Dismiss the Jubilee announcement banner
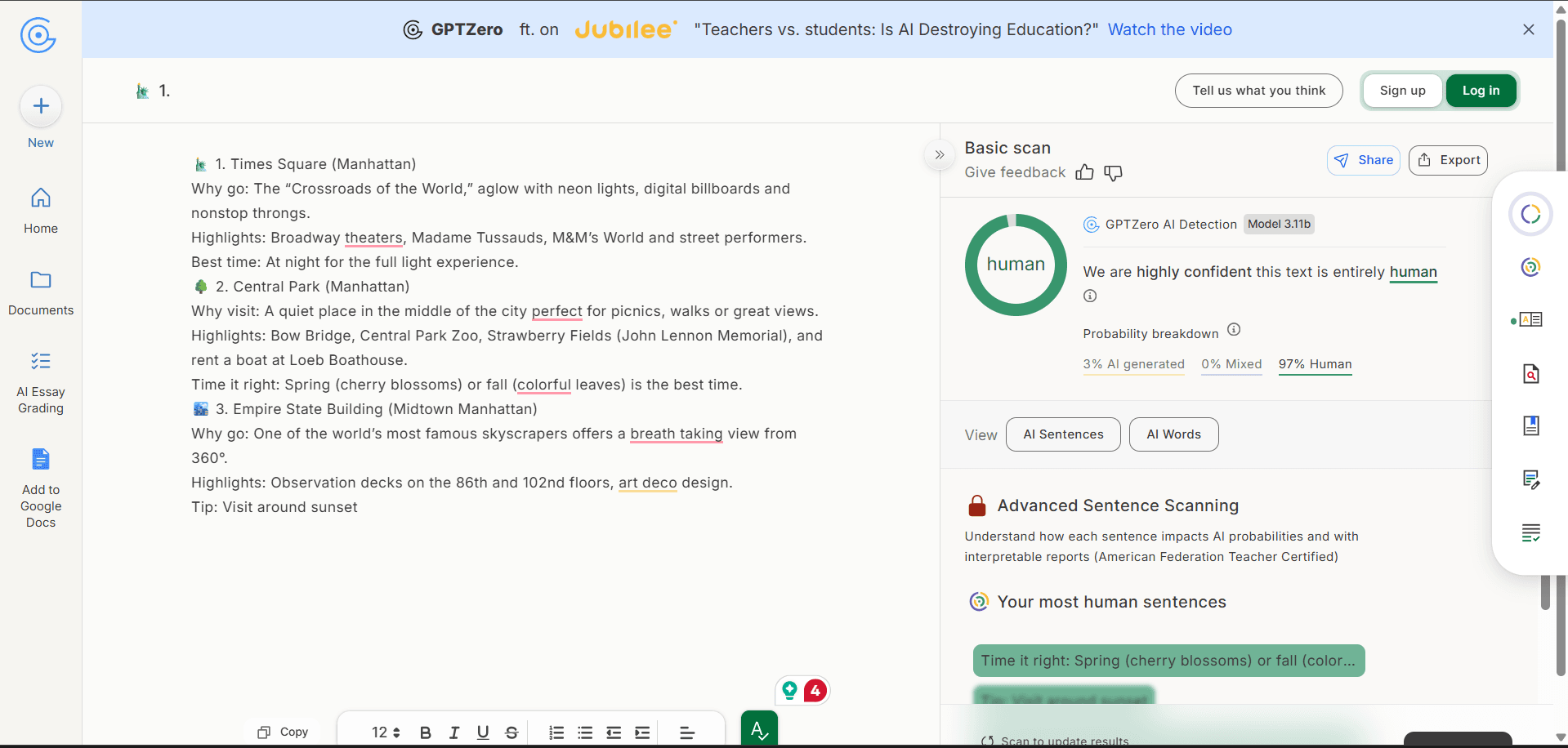 (1528, 29)
